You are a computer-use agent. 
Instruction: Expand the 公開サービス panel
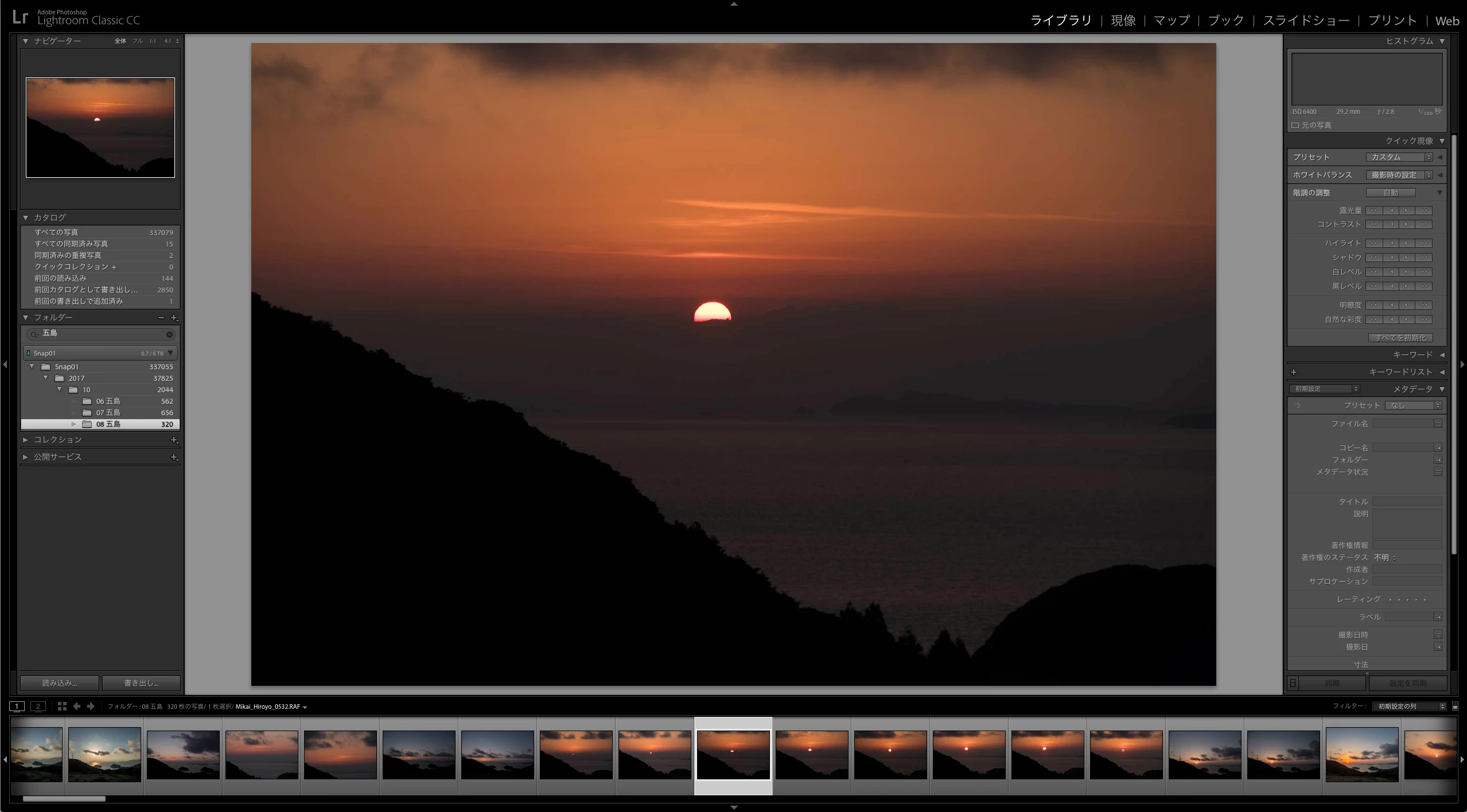click(25, 457)
